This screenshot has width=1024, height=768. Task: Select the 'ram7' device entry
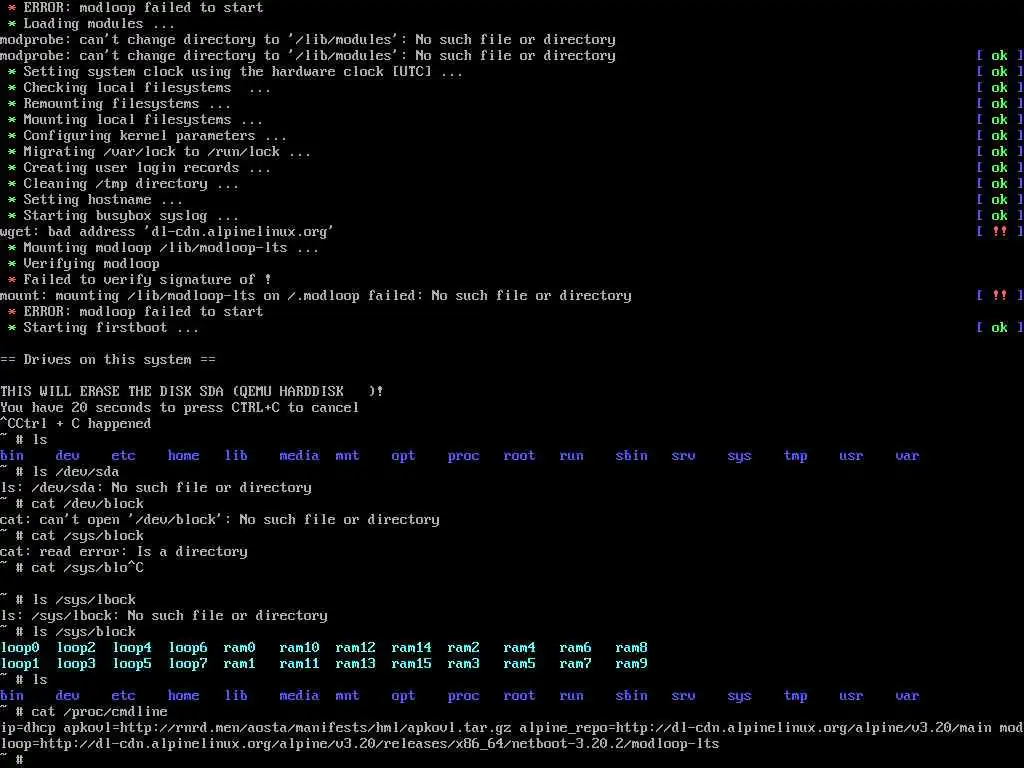point(576,664)
